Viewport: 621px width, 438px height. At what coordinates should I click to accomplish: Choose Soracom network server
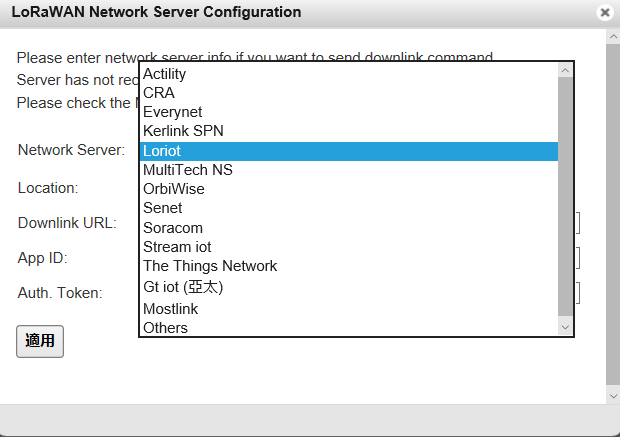[x=349, y=228]
